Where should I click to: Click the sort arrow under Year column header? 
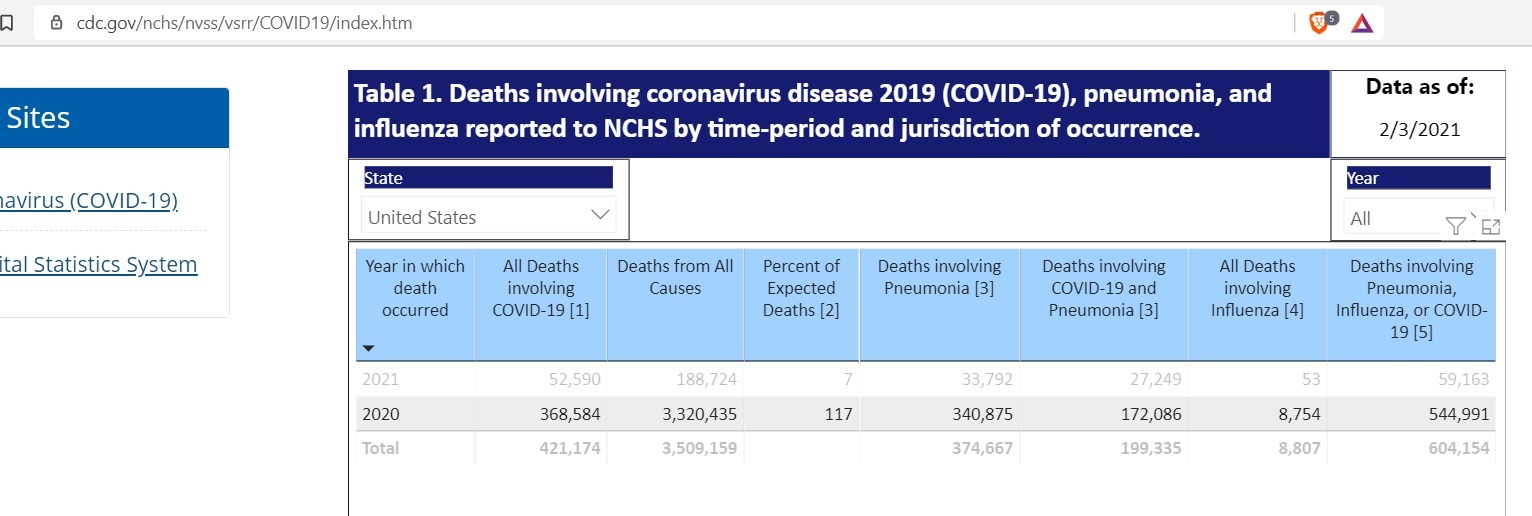tap(368, 349)
